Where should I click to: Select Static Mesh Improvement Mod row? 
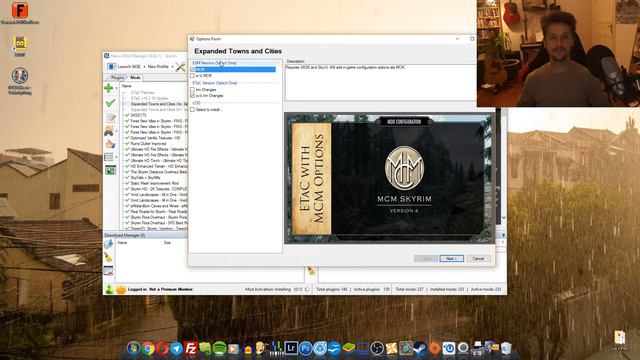tap(154, 183)
